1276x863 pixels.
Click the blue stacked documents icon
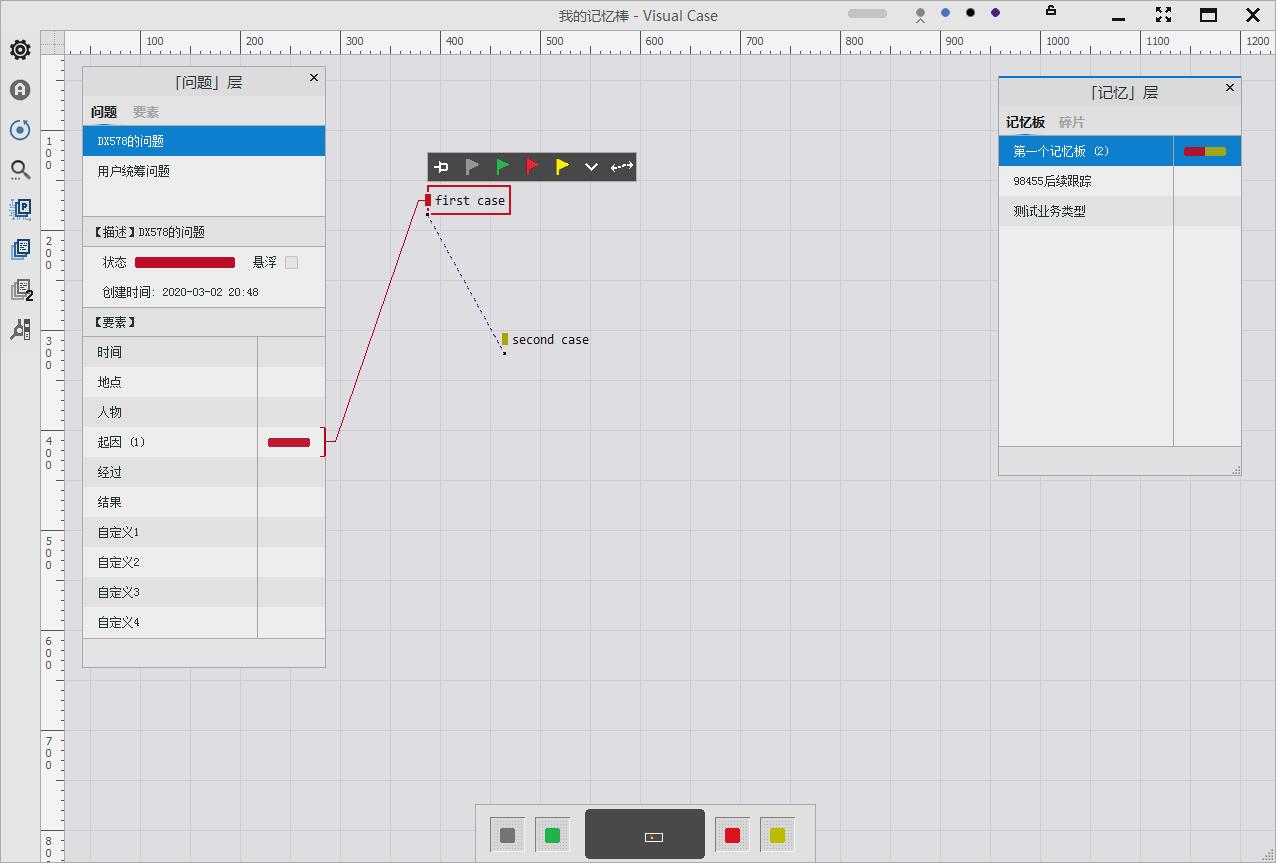[20, 249]
